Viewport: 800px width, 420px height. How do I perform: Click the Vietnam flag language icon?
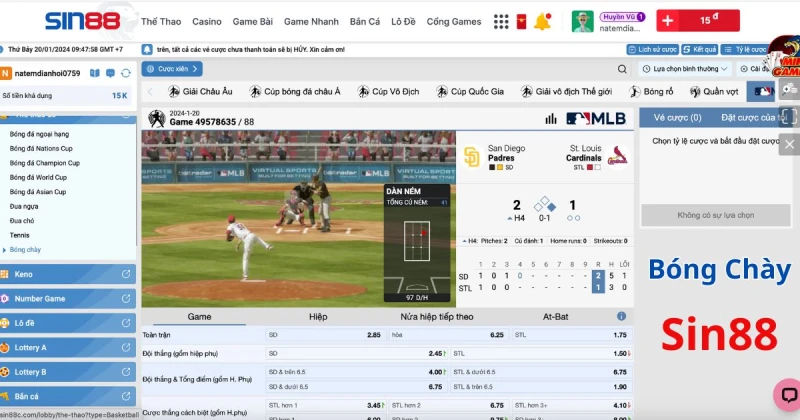click(x=521, y=21)
